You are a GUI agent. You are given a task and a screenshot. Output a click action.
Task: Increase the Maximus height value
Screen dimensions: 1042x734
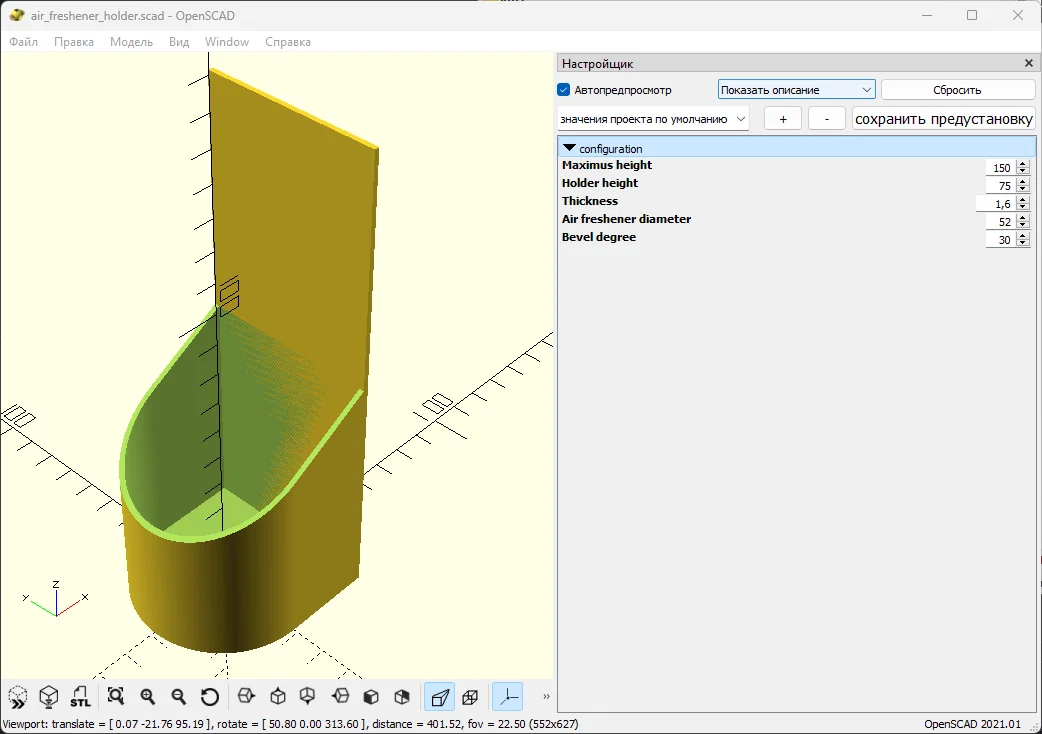[1023, 164]
